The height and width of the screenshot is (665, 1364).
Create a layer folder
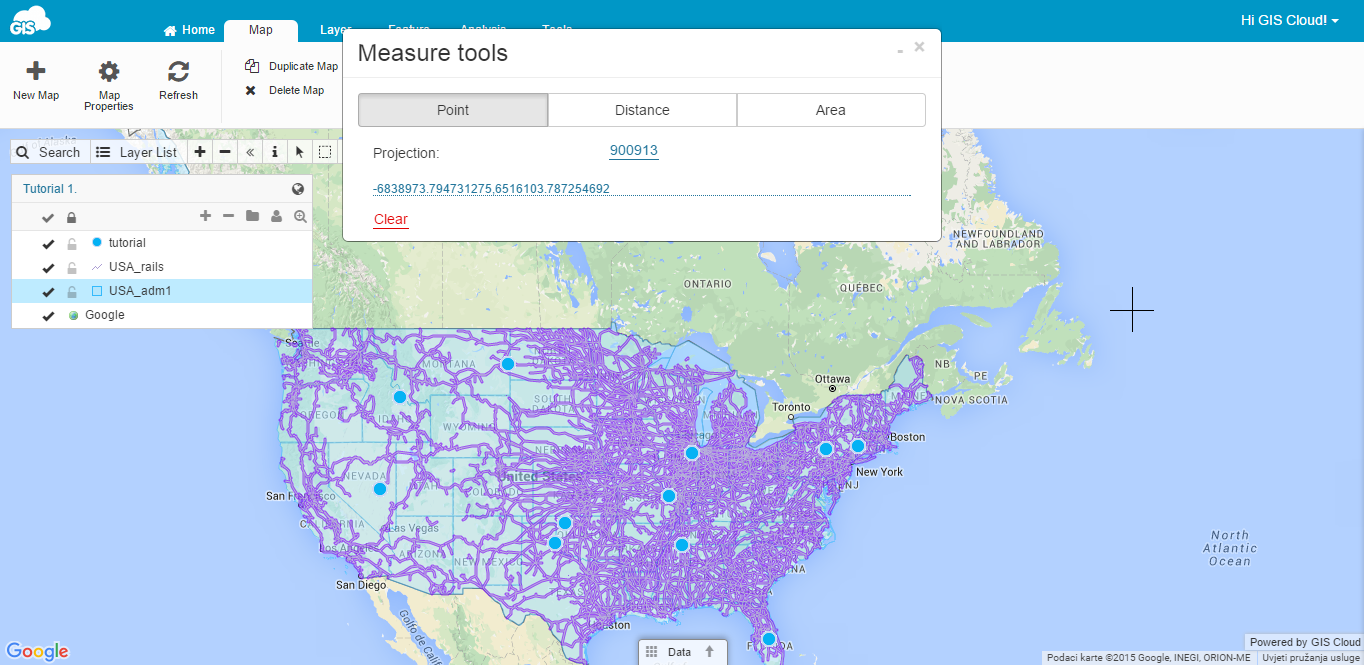click(x=252, y=216)
